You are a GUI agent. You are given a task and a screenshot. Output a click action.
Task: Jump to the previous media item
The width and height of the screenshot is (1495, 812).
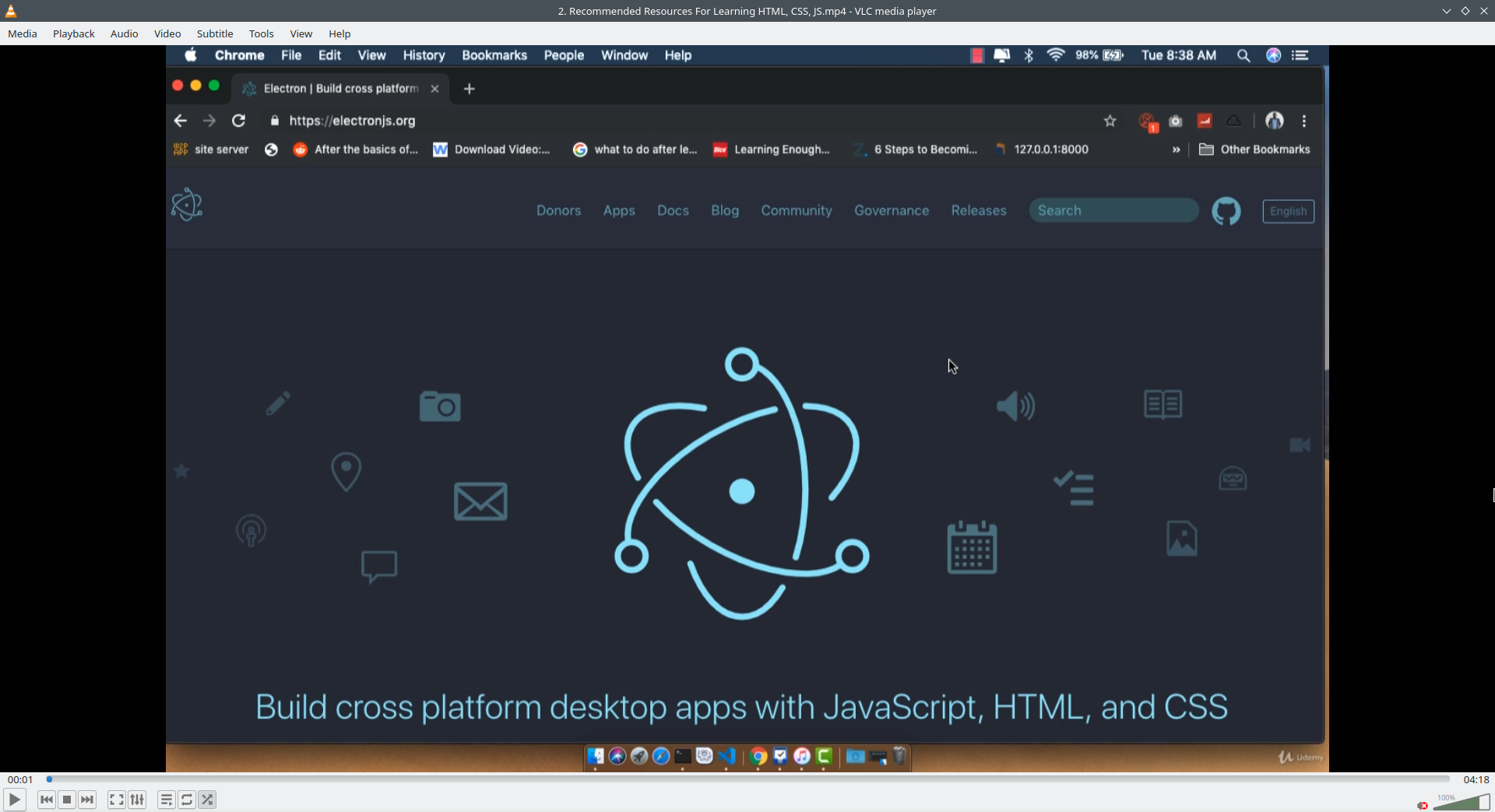(x=47, y=800)
